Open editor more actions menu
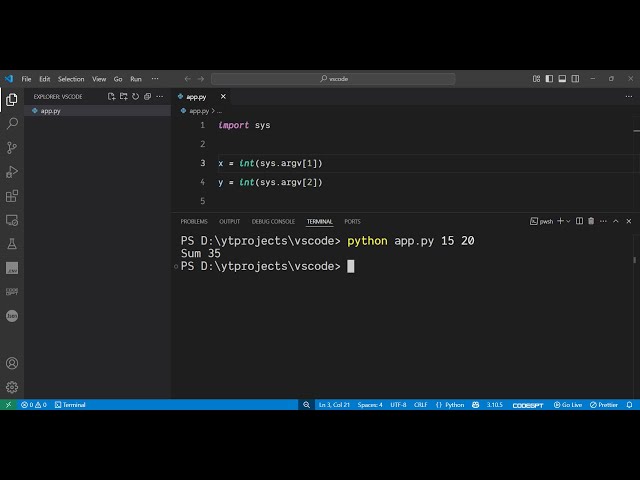 pos(629,96)
